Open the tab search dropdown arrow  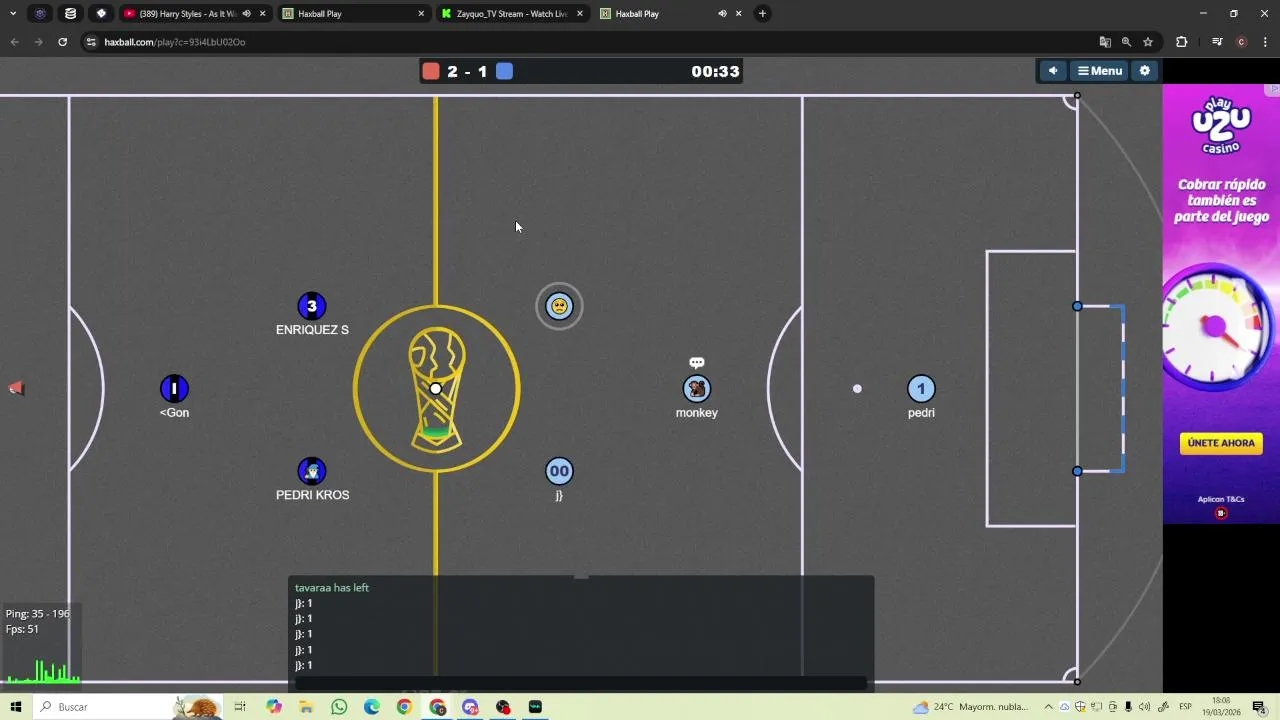click(x=13, y=14)
